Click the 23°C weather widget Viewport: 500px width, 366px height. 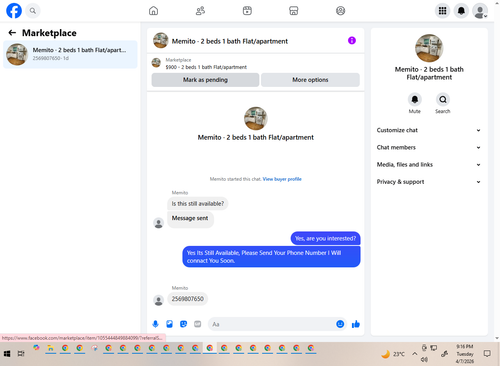pos(393,354)
